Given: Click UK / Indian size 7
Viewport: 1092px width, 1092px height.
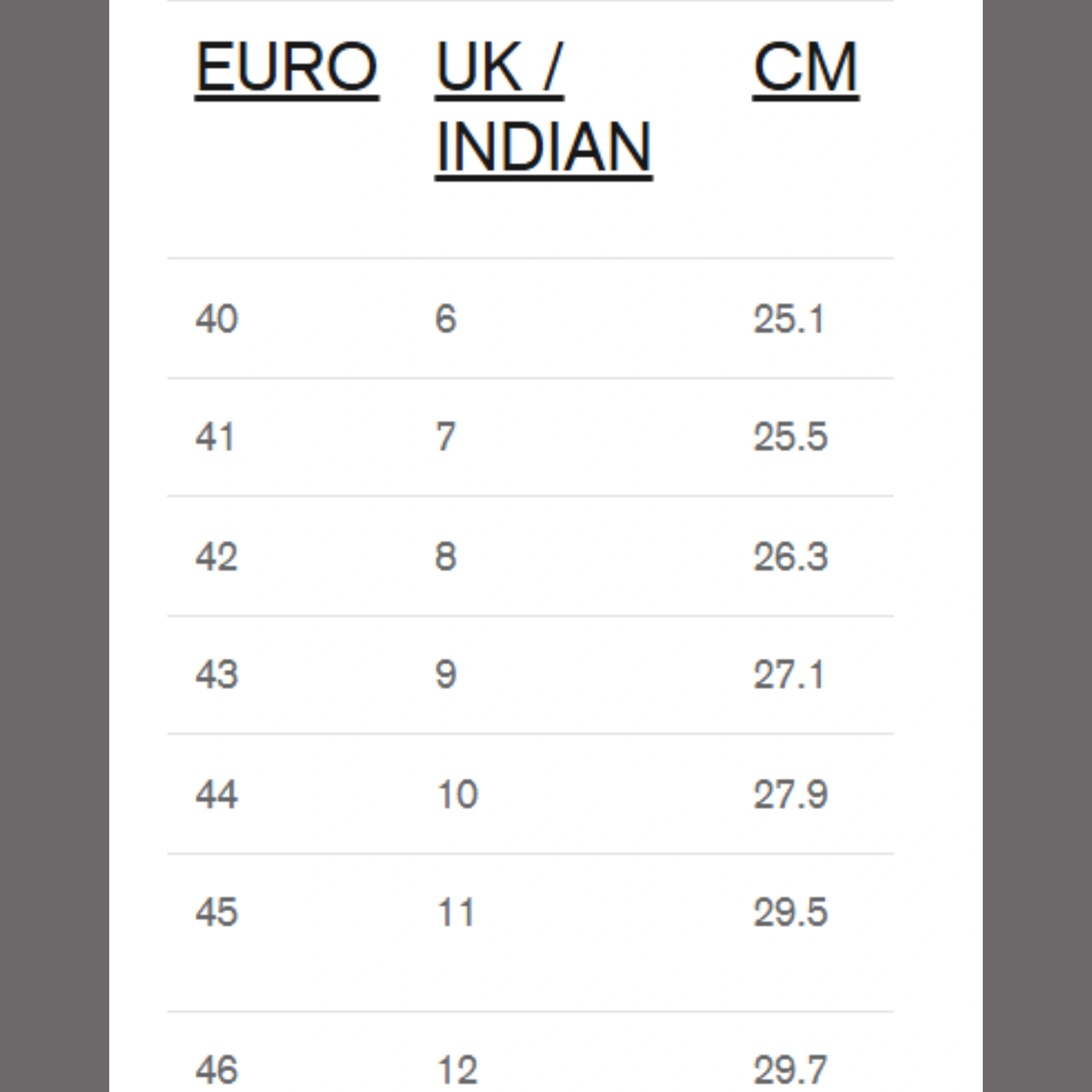Looking at the screenshot, I should (x=445, y=436).
